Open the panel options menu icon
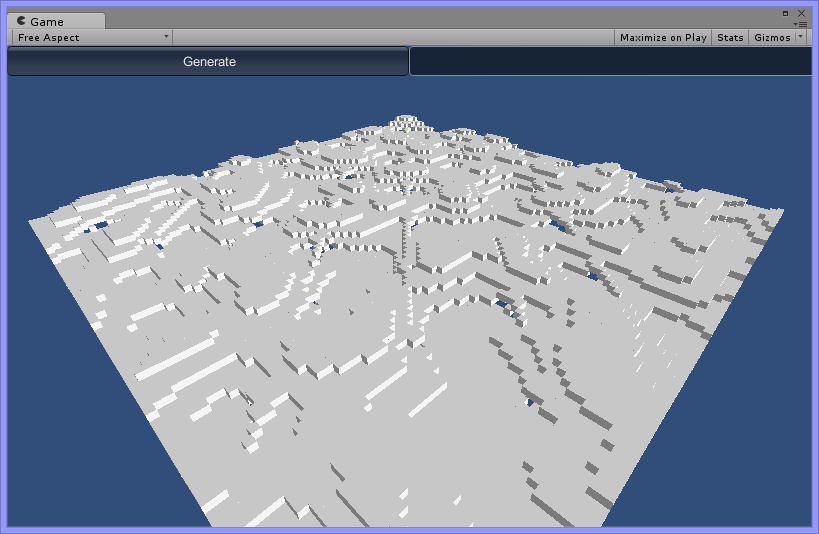Viewport: 819px width, 534px height. coord(800,23)
